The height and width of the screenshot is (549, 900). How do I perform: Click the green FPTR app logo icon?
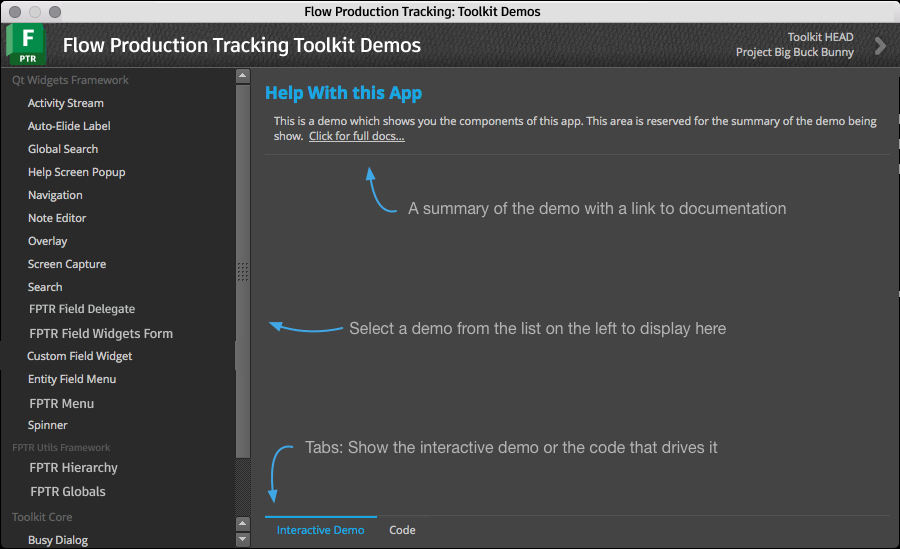(x=26, y=44)
